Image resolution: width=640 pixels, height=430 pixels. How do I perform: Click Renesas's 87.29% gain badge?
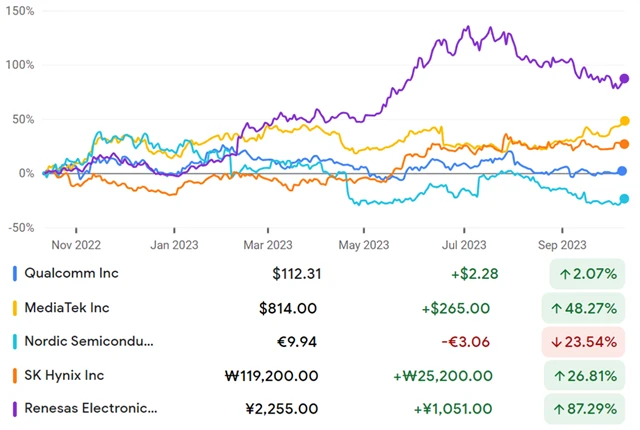(x=590, y=408)
